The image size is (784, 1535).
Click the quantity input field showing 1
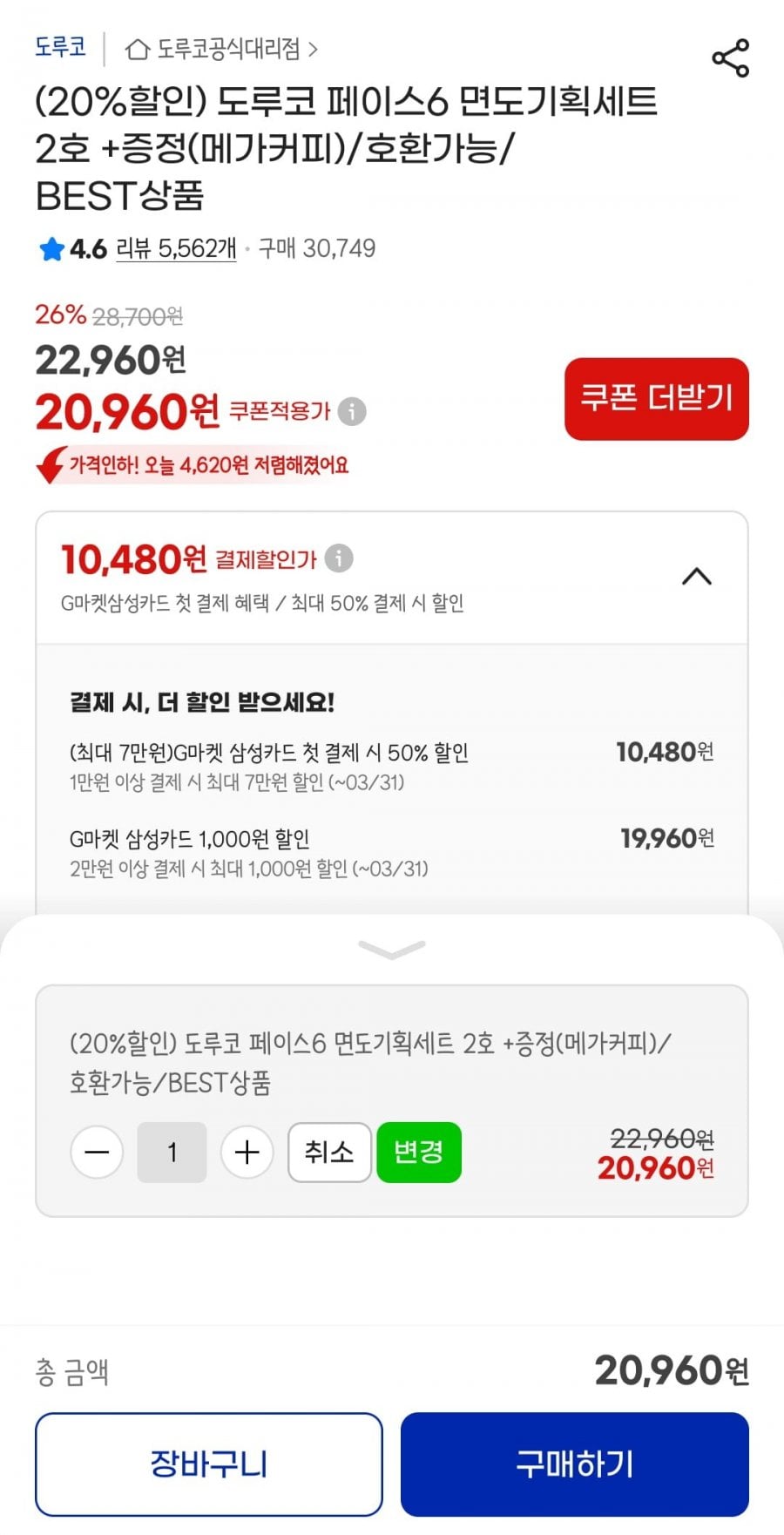[x=172, y=1153]
